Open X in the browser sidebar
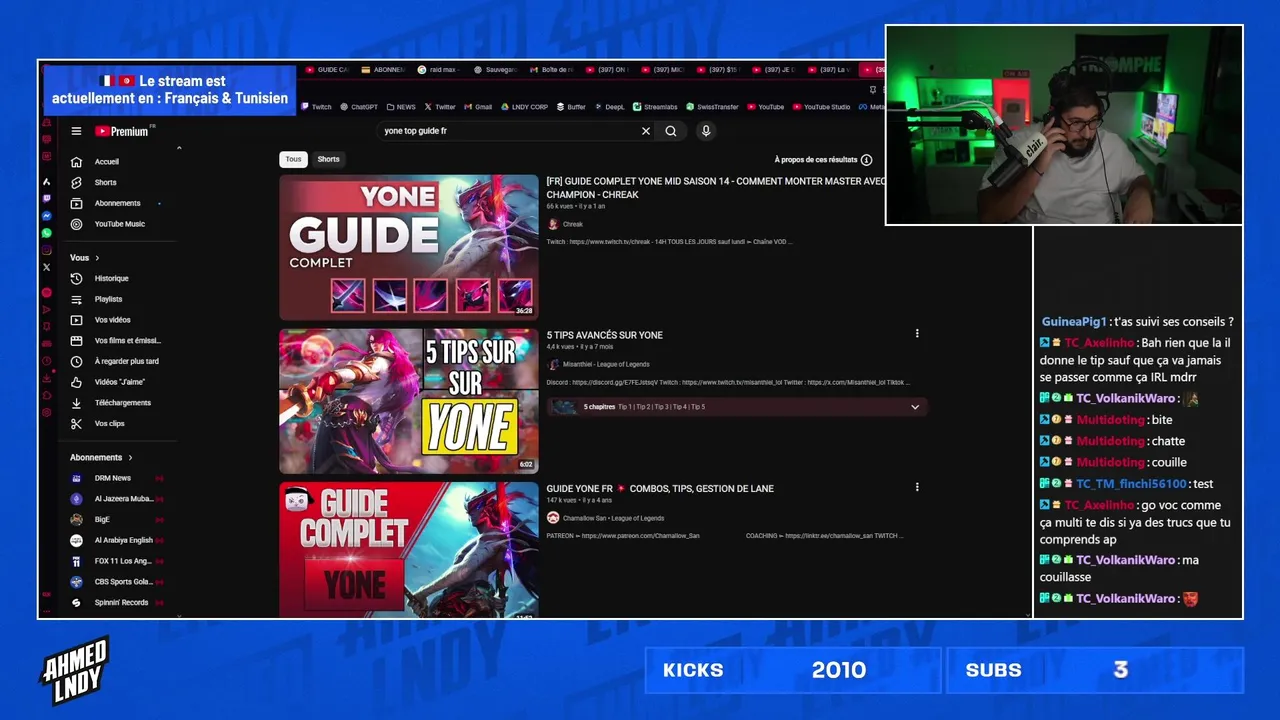Viewport: 1280px width, 720px height. pyautogui.click(x=46, y=267)
